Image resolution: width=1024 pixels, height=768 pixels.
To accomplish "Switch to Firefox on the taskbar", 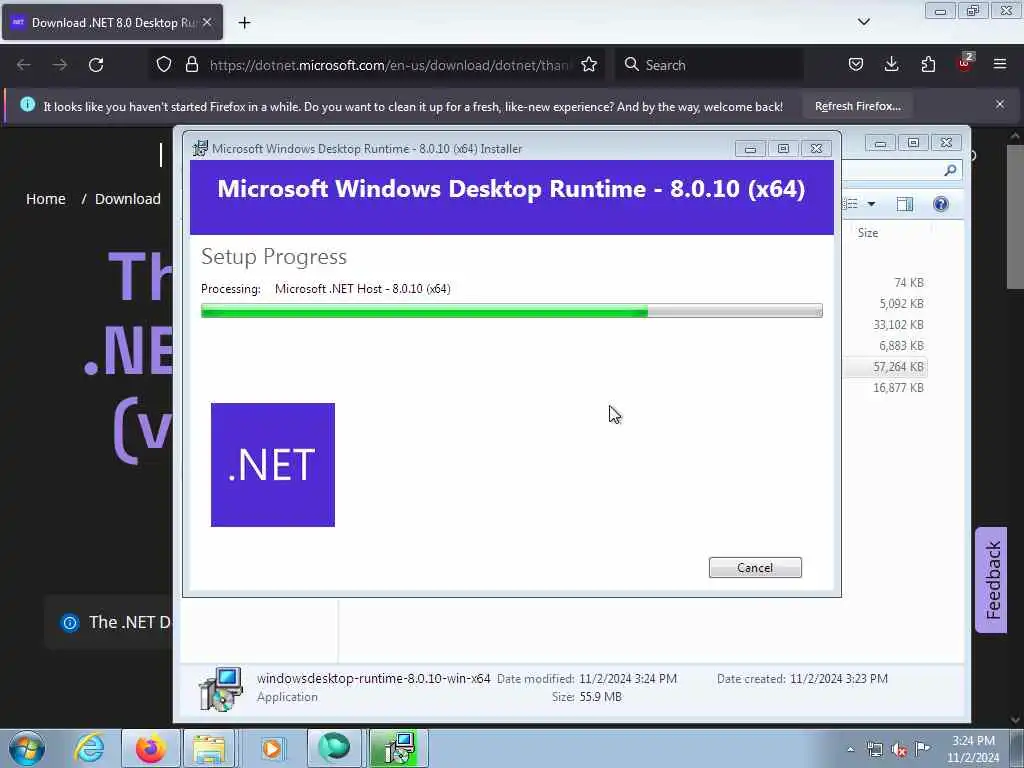I will tap(150, 748).
